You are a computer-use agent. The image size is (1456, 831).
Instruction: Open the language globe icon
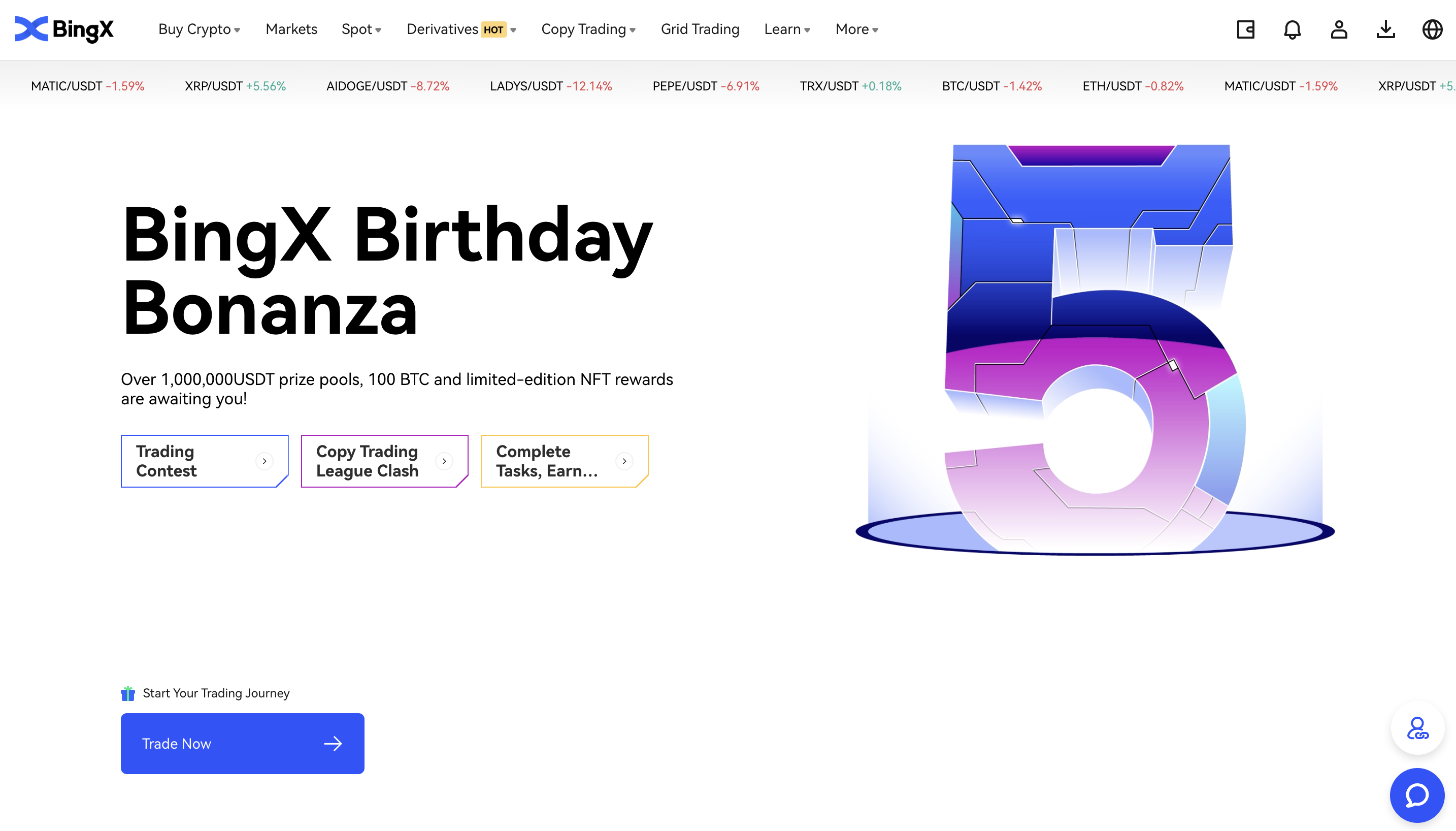(x=1432, y=29)
